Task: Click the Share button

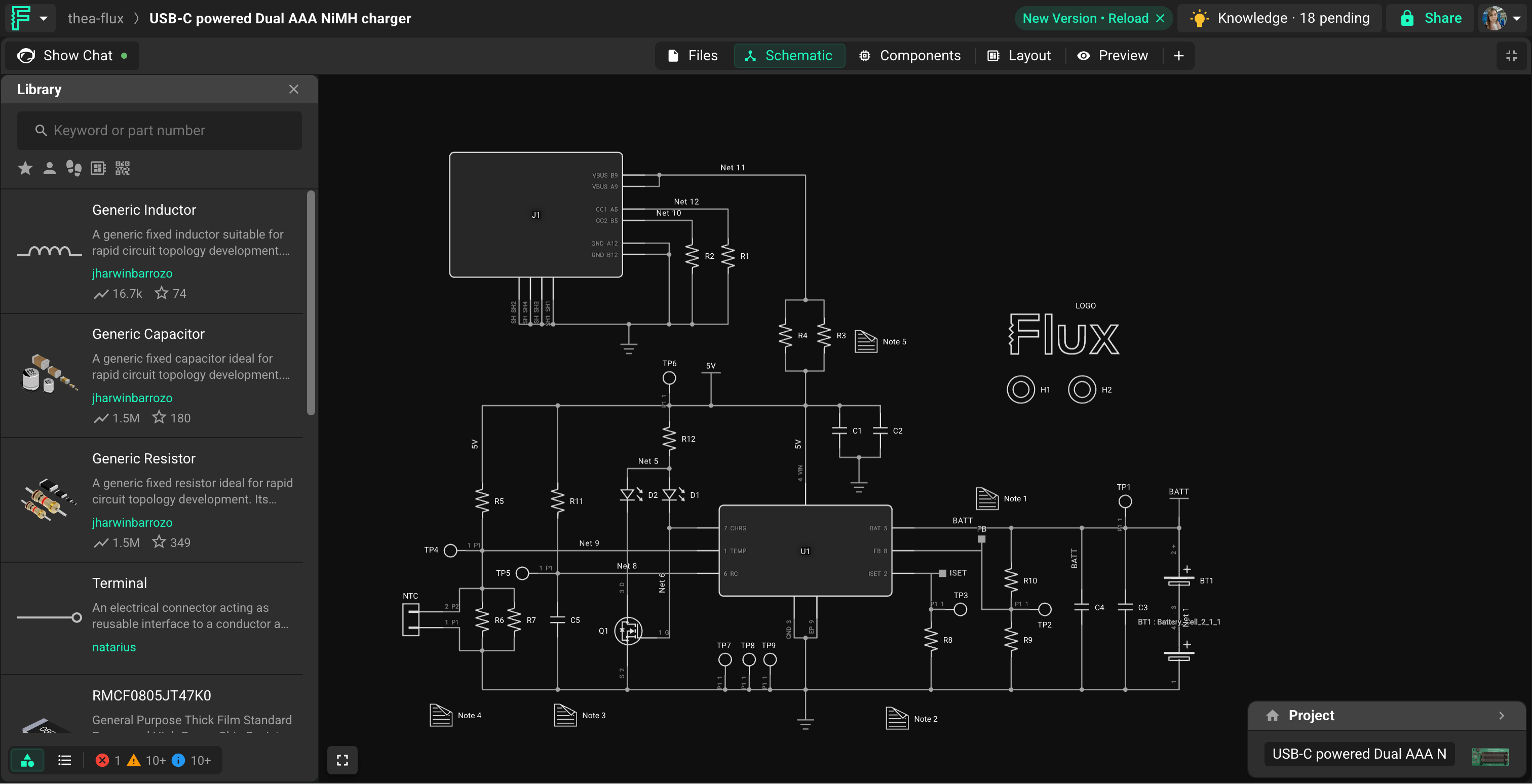Action: (1430, 18)
